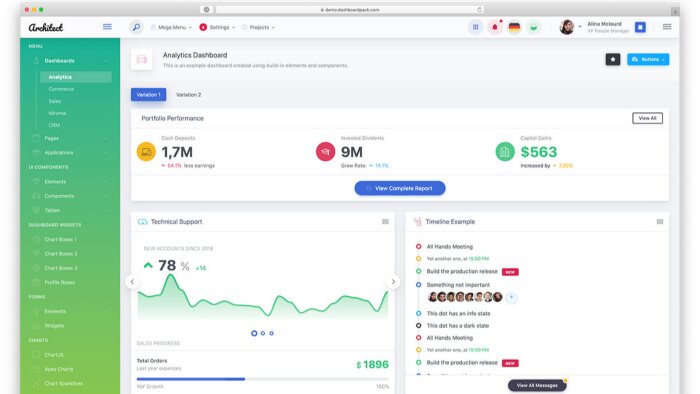Click the blue calendar square icon beside the user name
700x394 pixels.
(x=640, y=27)
